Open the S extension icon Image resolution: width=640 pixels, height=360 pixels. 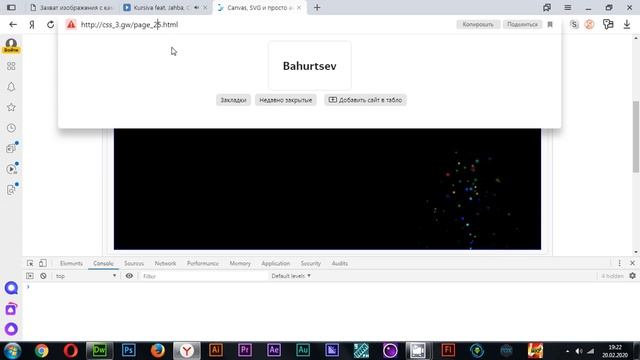pos(574,24)
